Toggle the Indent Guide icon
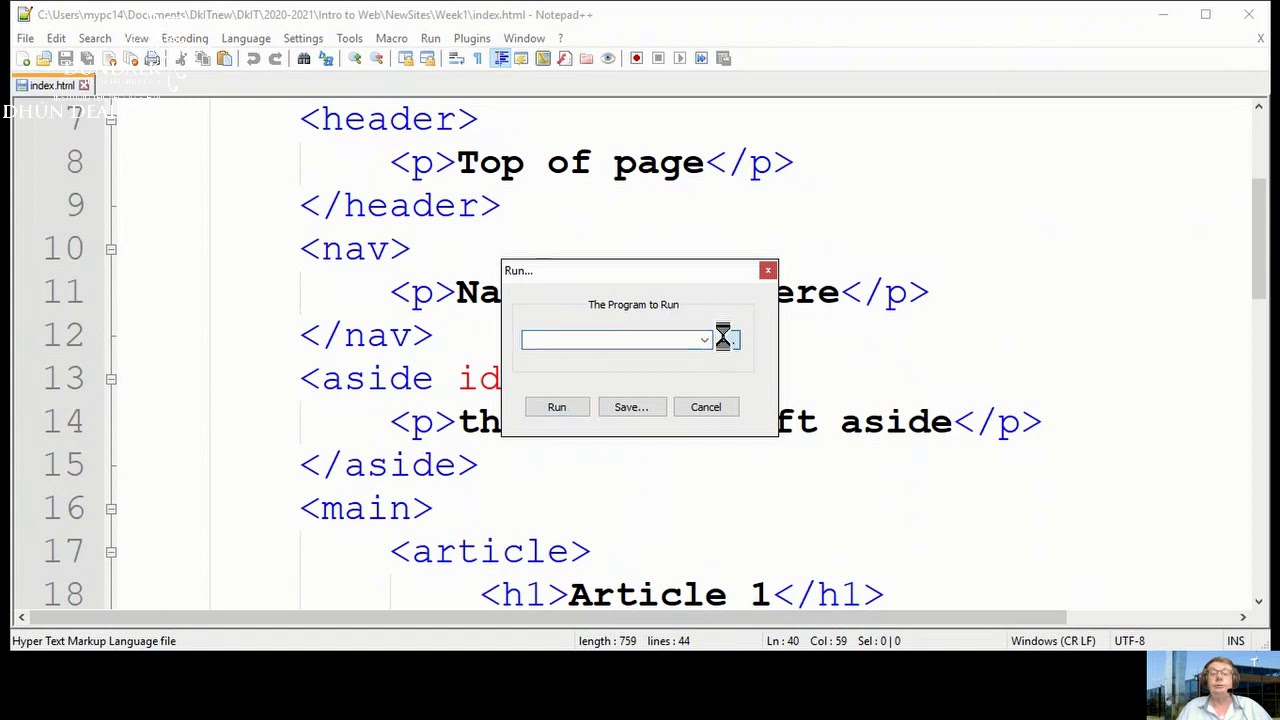 (500, 59)
